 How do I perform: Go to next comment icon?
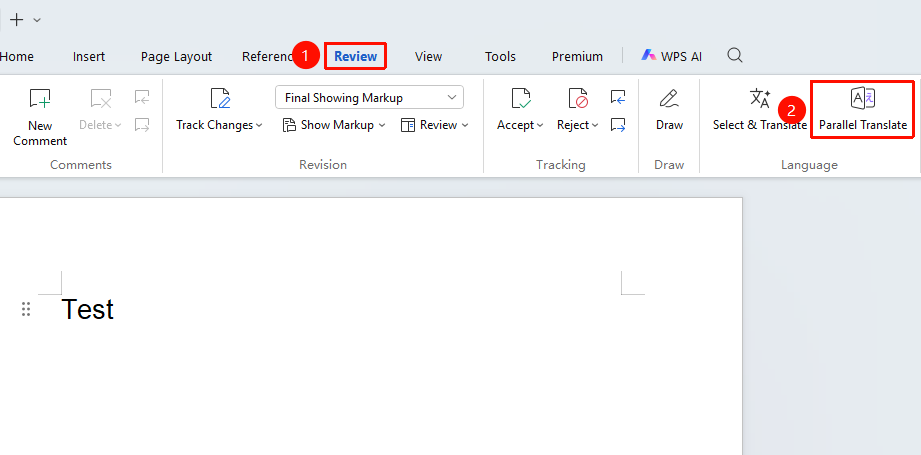pyautogui.click(x=142, y=124)
